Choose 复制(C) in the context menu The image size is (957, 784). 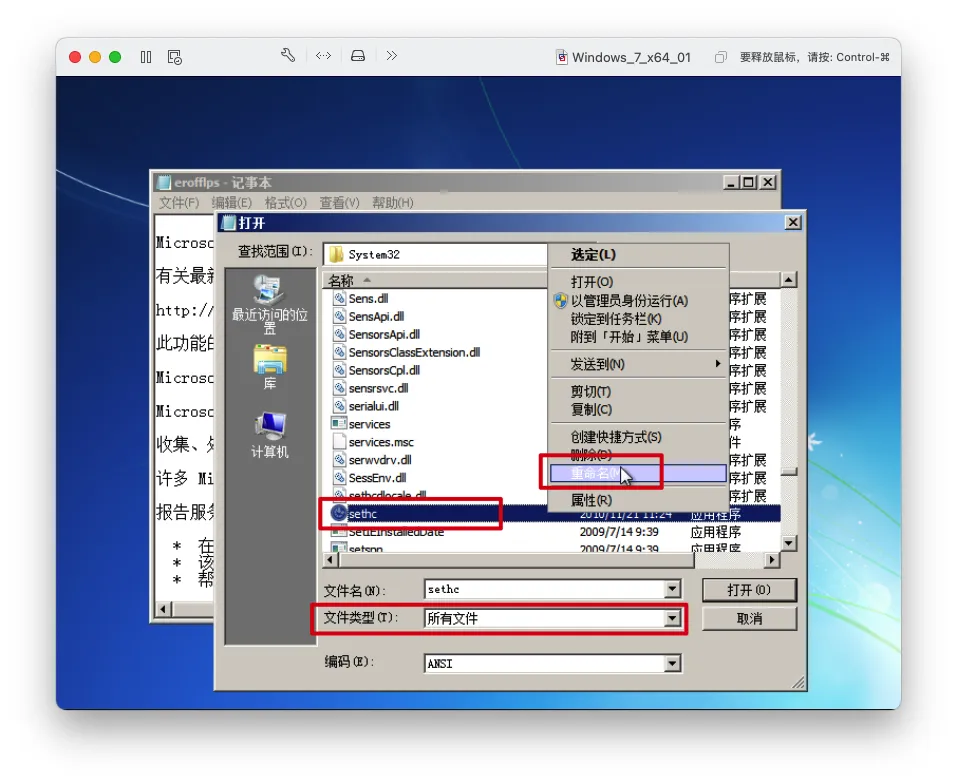pyautogui.click(x=638, y=409)
